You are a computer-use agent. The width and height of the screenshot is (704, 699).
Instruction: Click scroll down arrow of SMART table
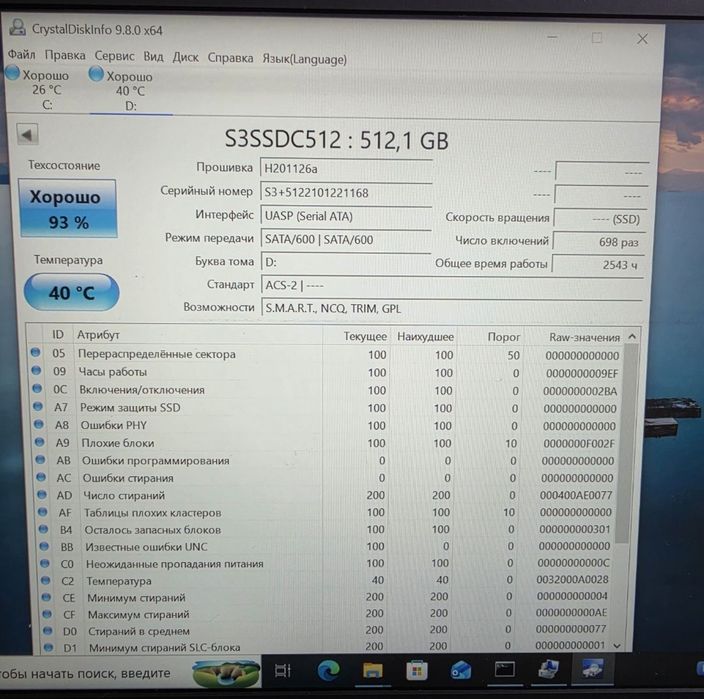(x=617, y=646)
